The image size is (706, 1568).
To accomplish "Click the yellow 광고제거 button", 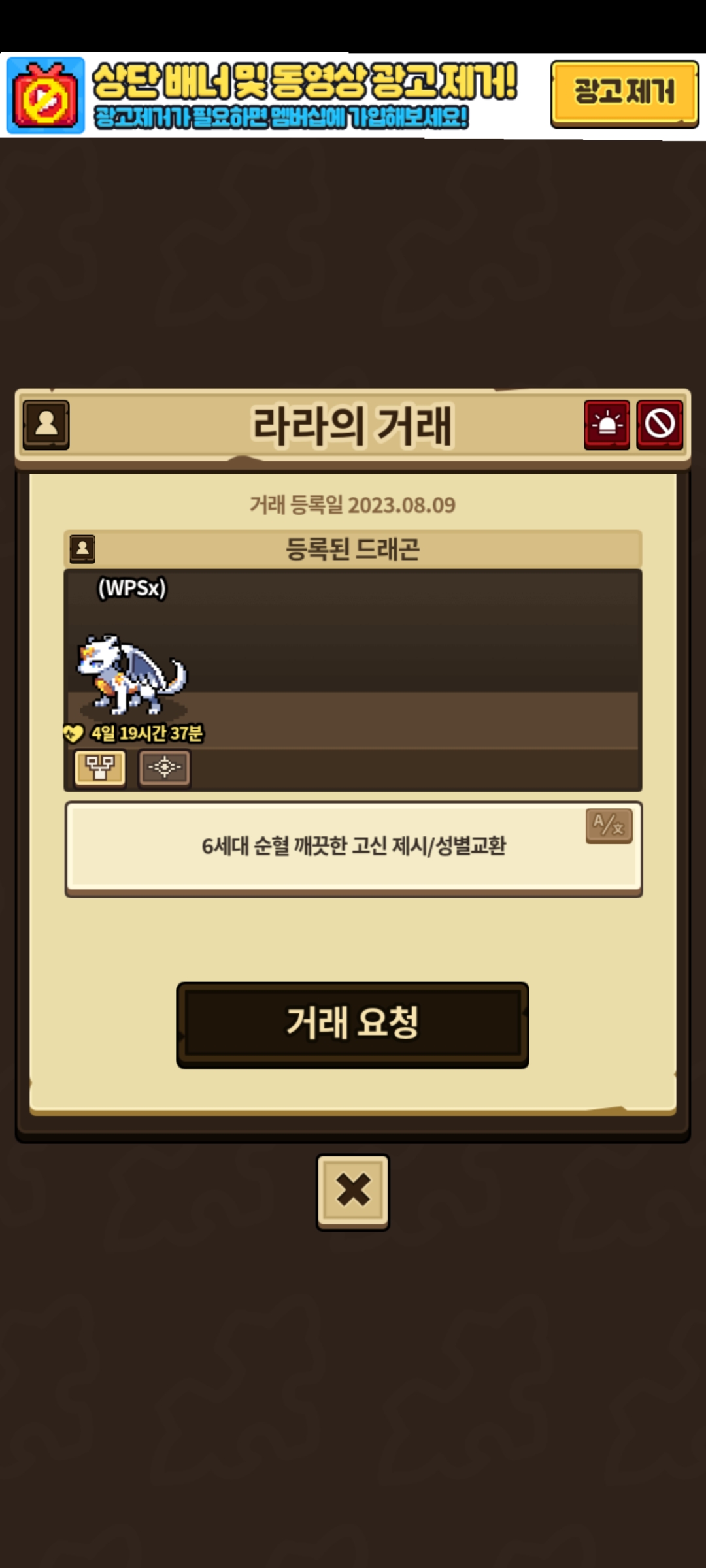I will pyautogui.click(x=624, y=93).
